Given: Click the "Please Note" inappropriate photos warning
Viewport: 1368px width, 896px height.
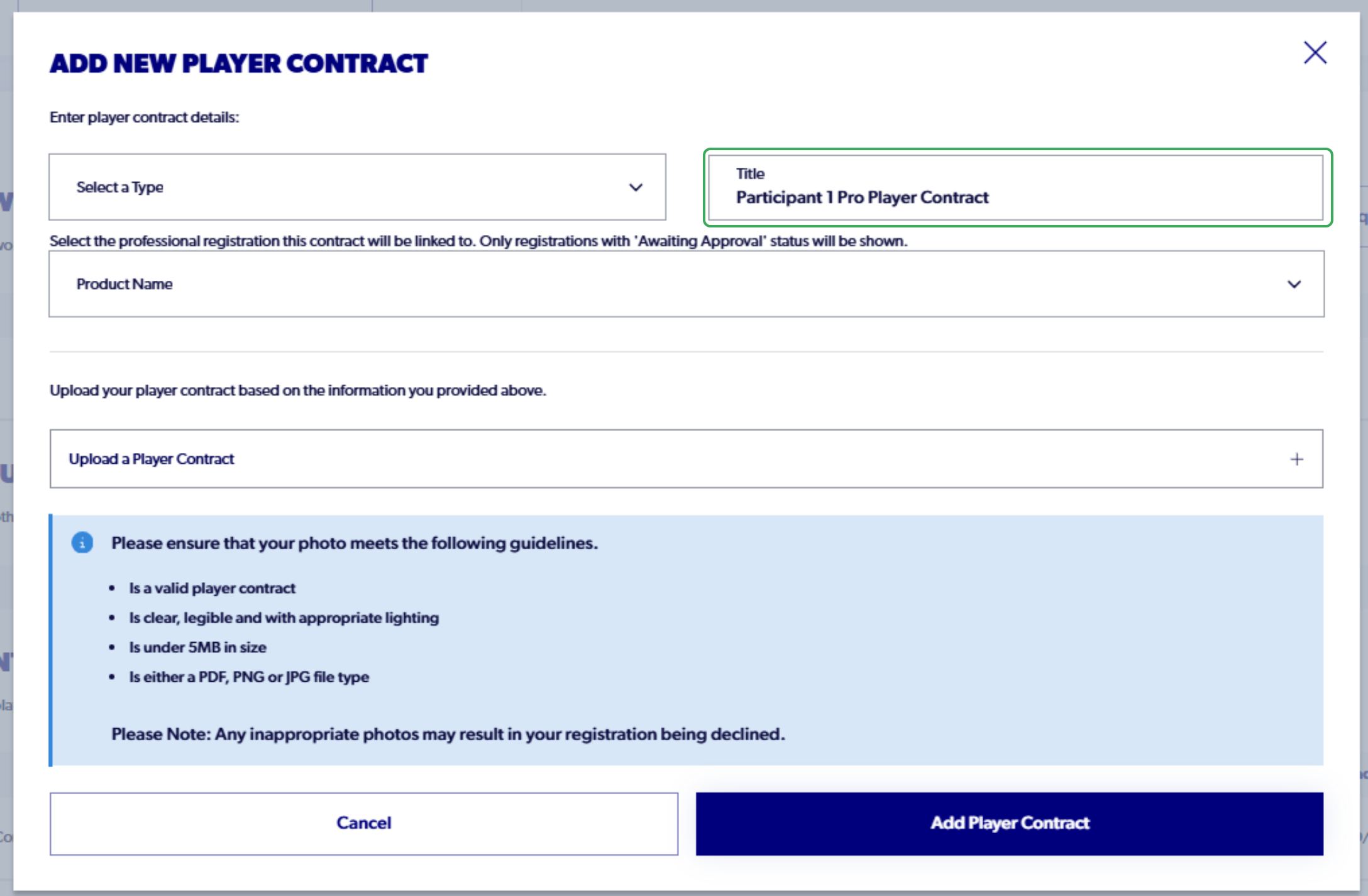Looking at the screenshot, I should point(448,734).
